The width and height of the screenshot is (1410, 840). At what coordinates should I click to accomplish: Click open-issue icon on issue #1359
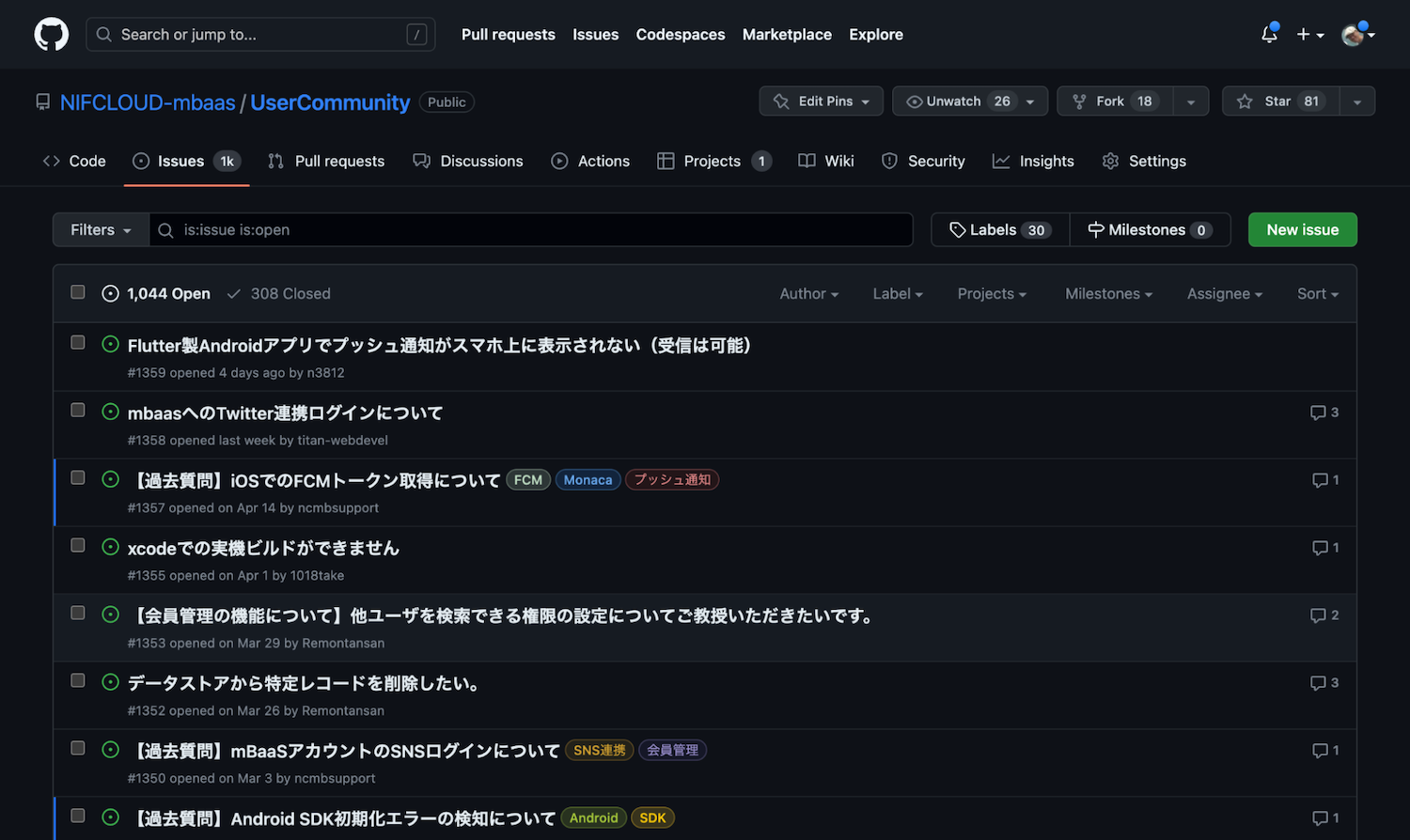click(x=110, y=344)
